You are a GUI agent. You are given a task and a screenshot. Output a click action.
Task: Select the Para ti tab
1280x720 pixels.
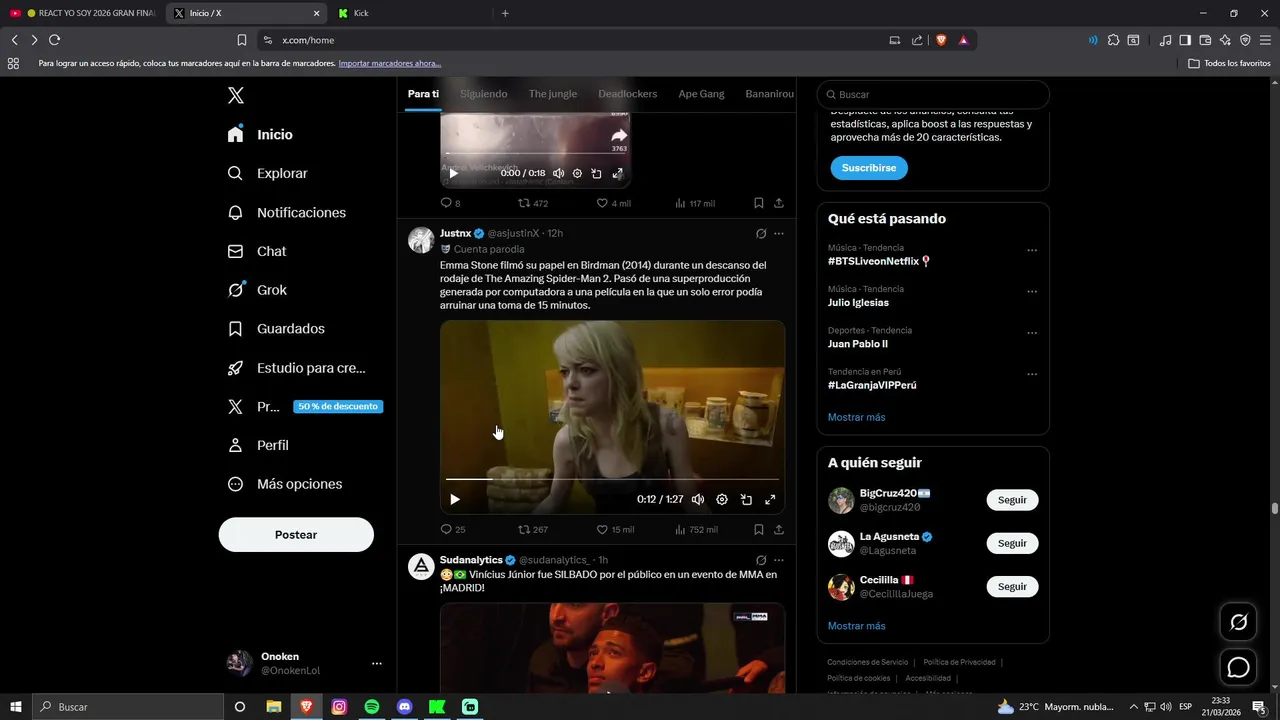423,94
